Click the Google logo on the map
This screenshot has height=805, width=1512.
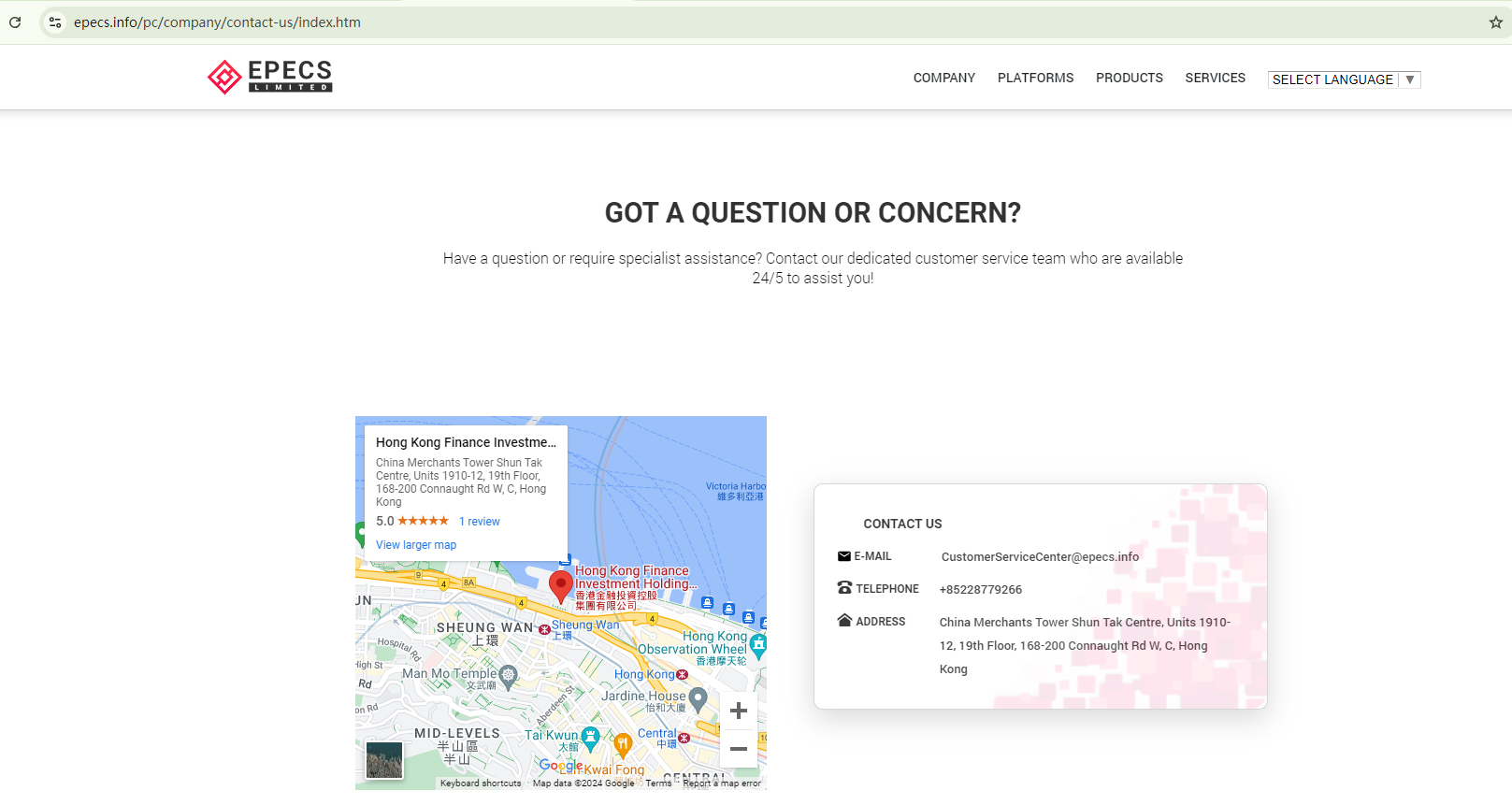(561, 766)
